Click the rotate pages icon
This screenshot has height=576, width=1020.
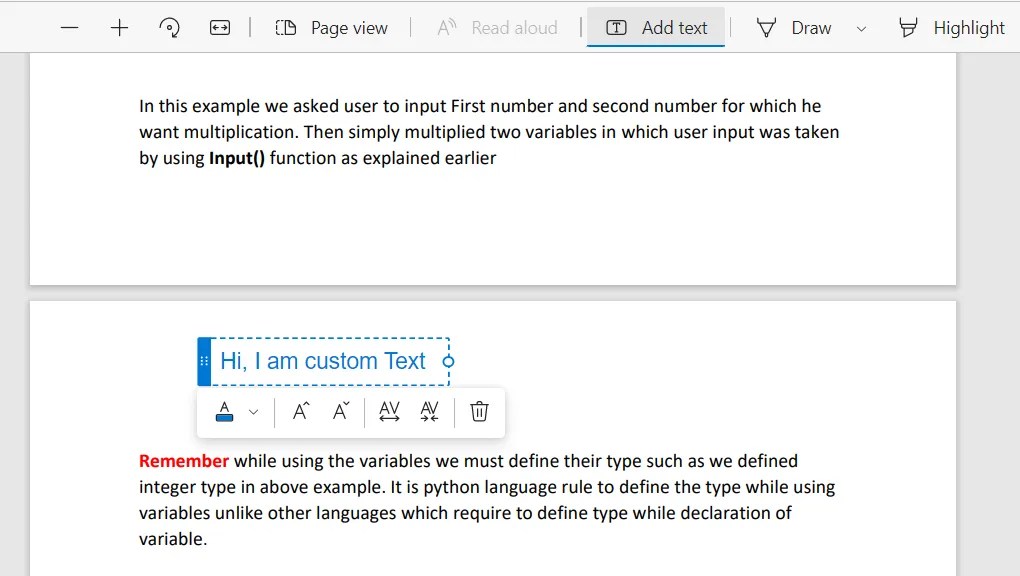pyautogui.click(x=169, y=27)
